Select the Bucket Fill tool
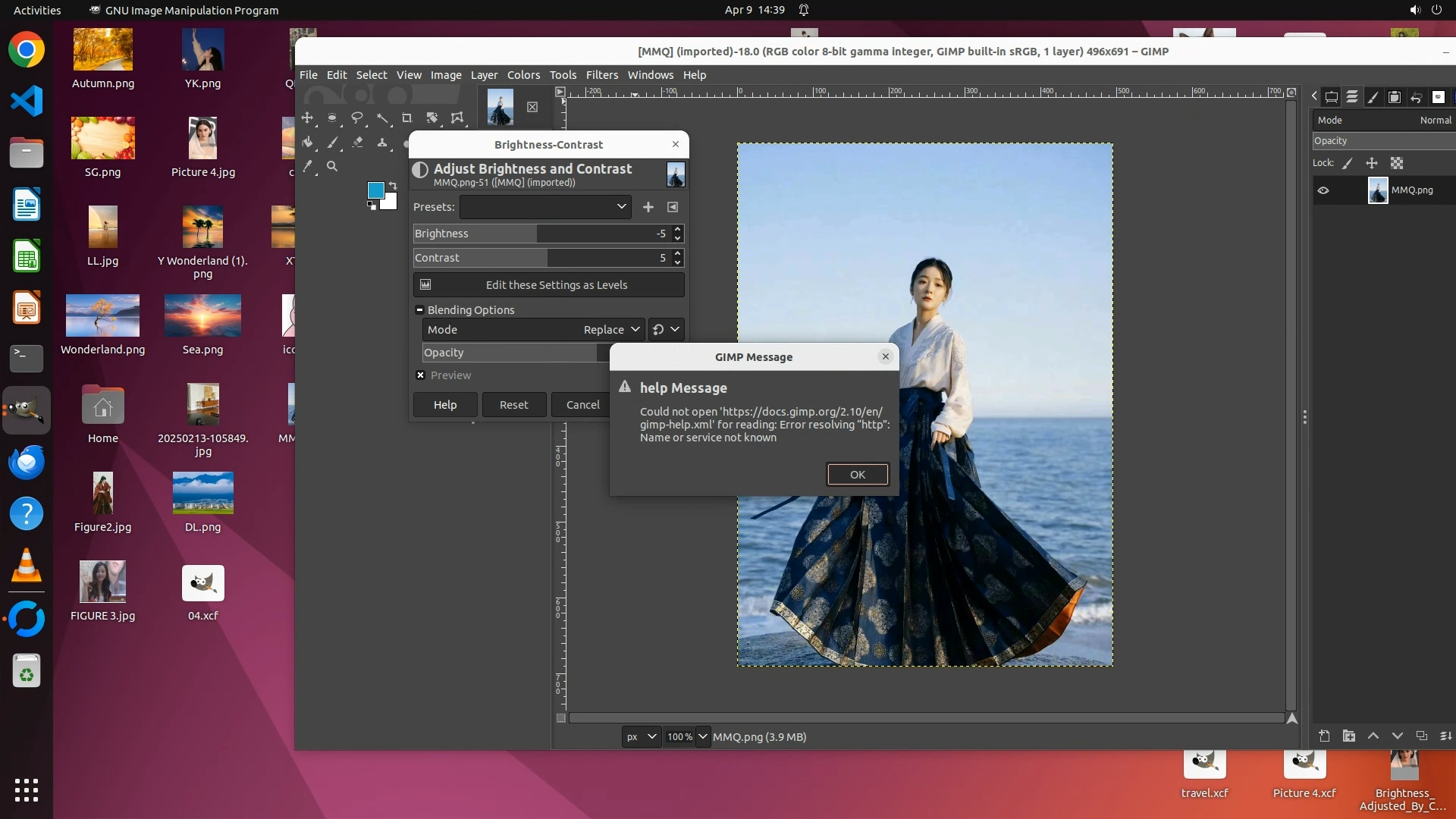The image size is (1456, 819). [307, 143]
